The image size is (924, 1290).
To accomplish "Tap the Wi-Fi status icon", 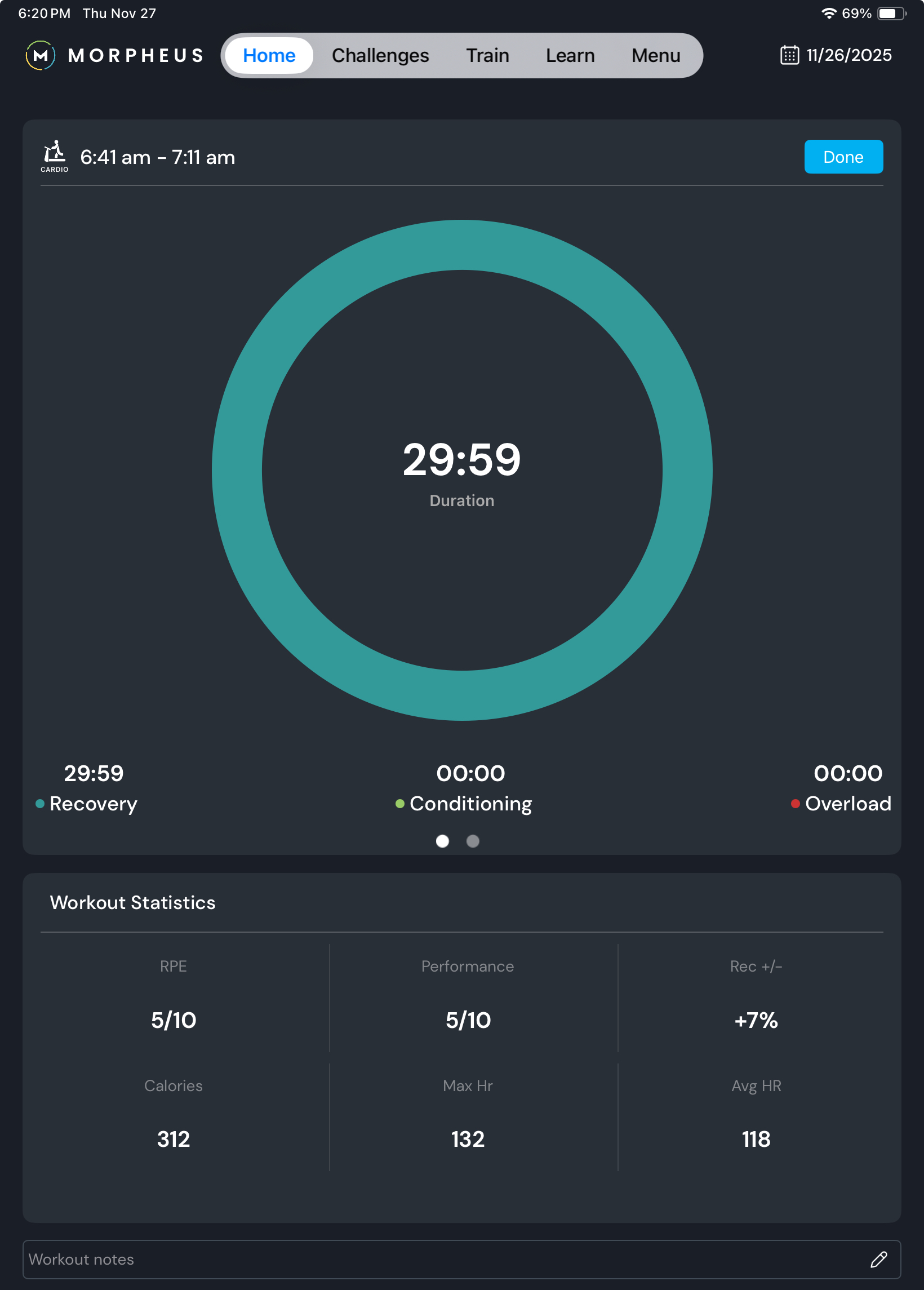I will click(x=828, y=14).
